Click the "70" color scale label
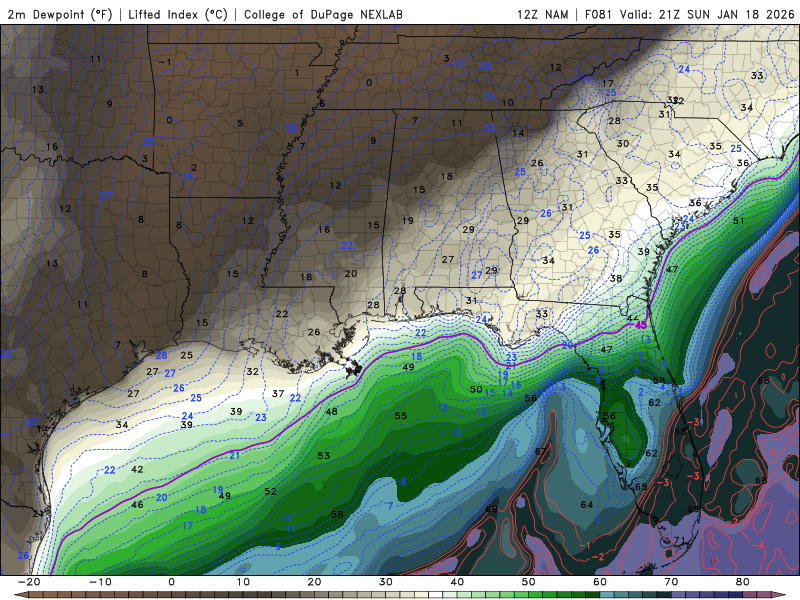Screen dimensions: 800x600 [x=671, y=582]
